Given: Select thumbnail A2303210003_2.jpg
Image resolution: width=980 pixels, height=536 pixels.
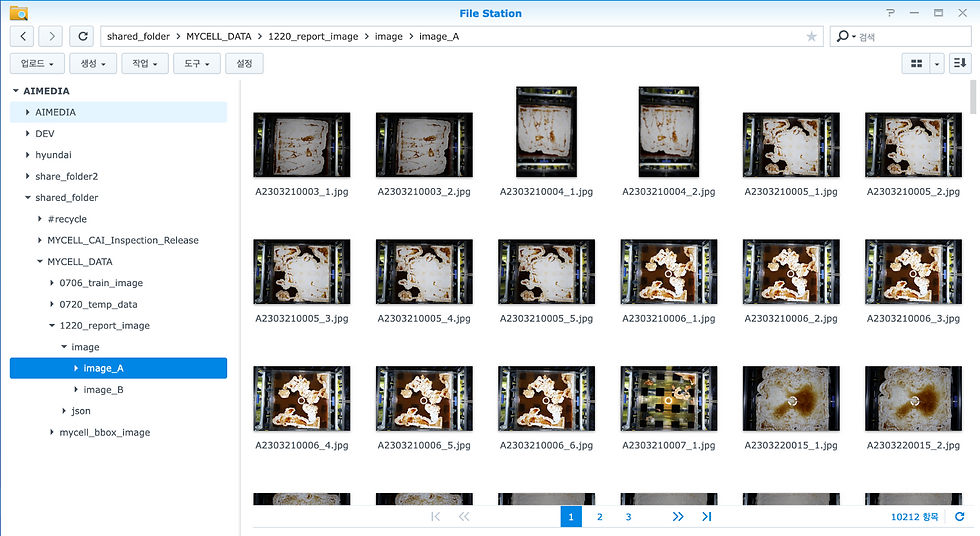Looking at the screenshot, I should tap(424, 145).
